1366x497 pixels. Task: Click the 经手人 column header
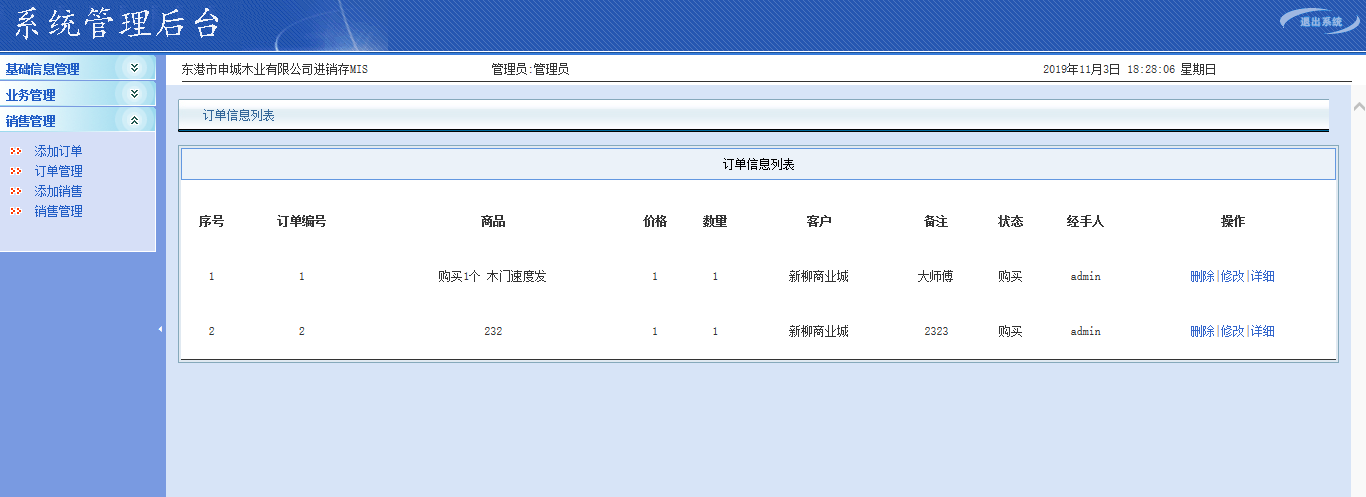[1085, 221]
